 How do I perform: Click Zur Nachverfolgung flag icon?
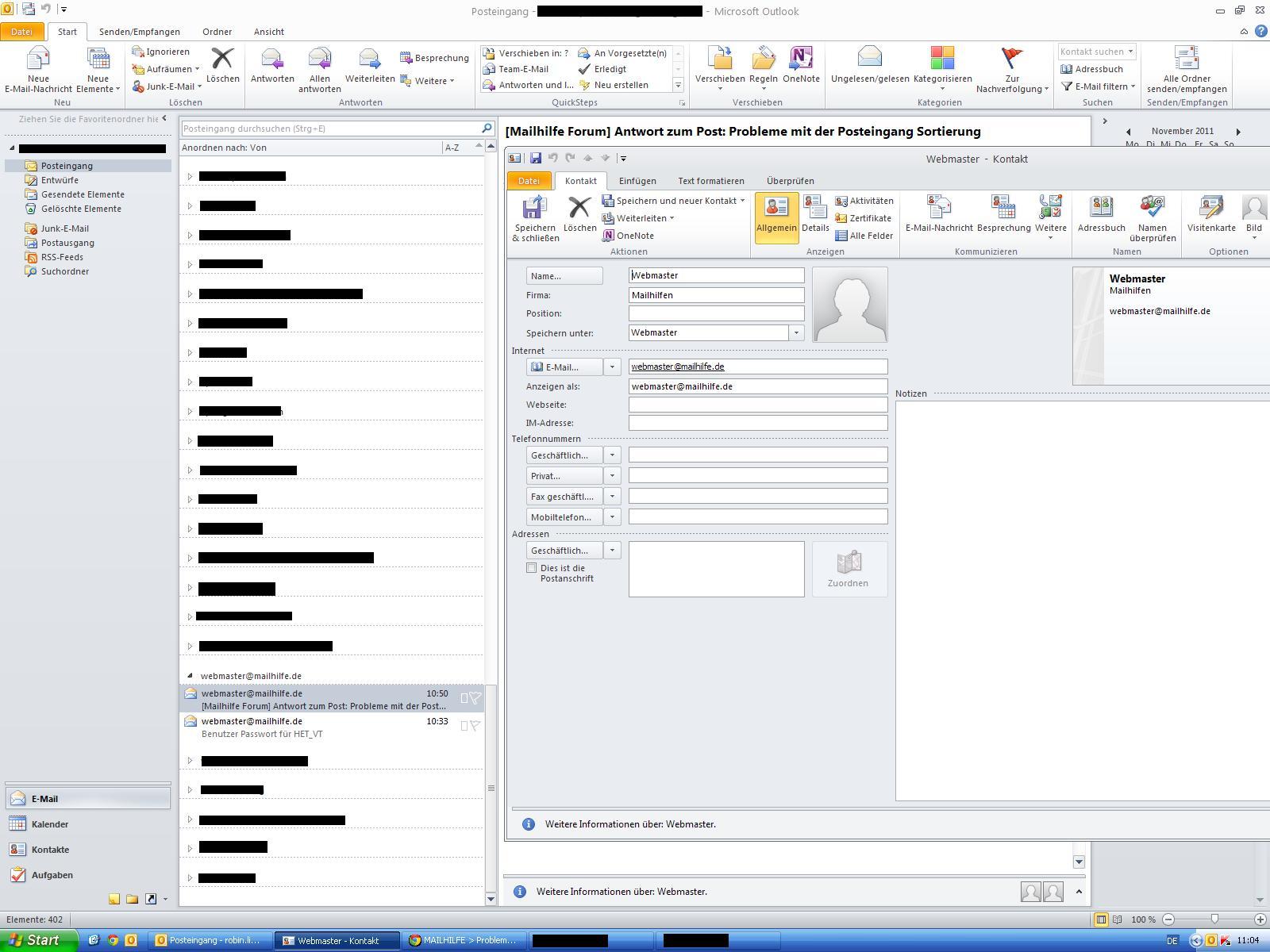pos(1012,58)
